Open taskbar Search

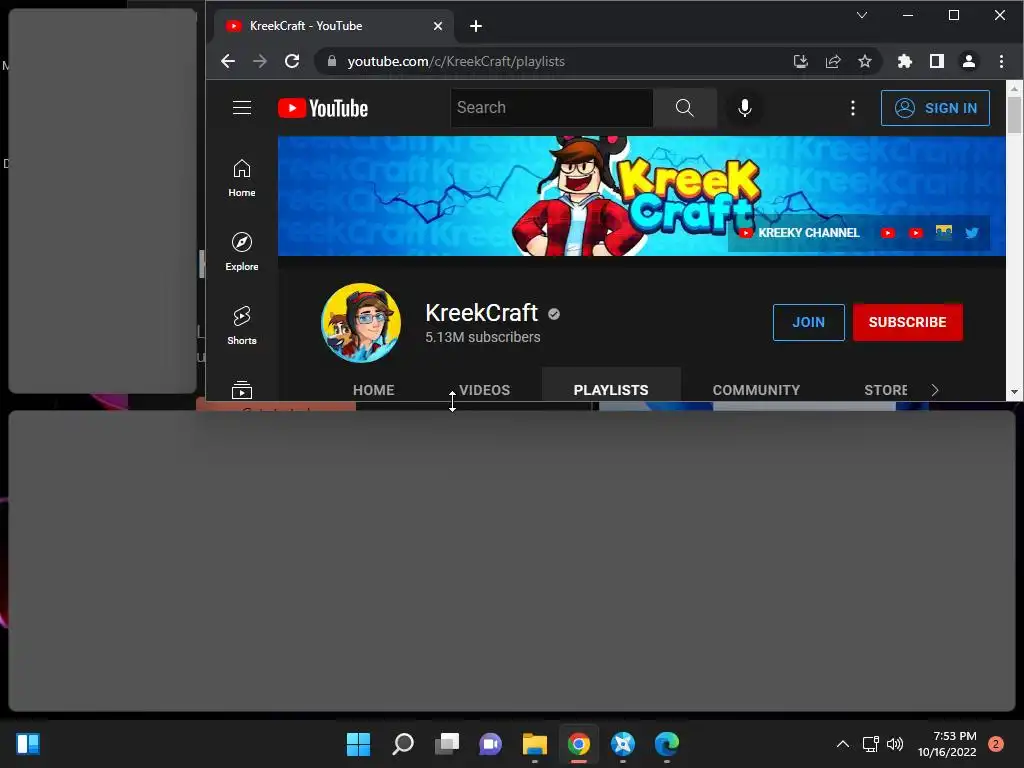[402, 744]
